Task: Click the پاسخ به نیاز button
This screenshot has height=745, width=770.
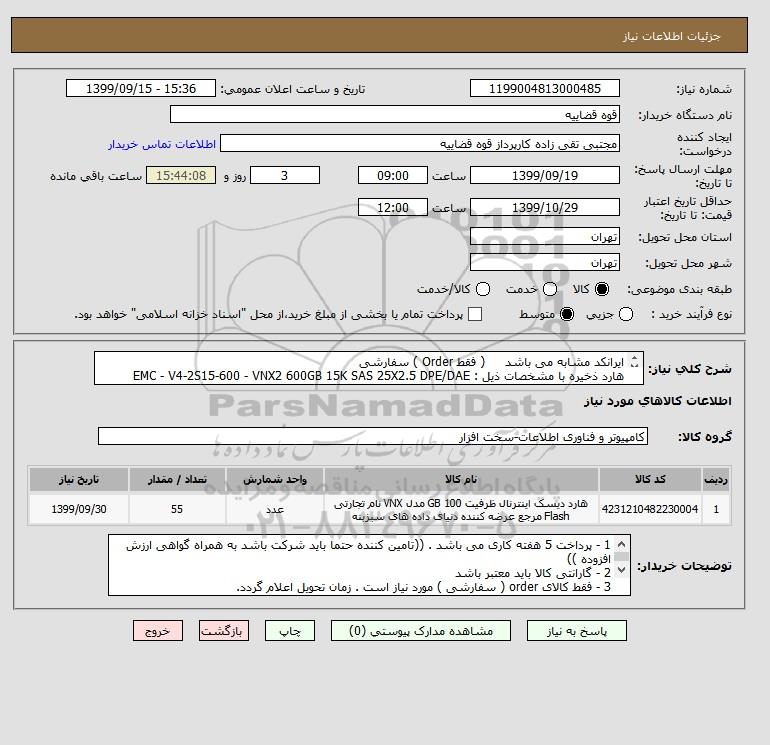Action: pos(577,631)
